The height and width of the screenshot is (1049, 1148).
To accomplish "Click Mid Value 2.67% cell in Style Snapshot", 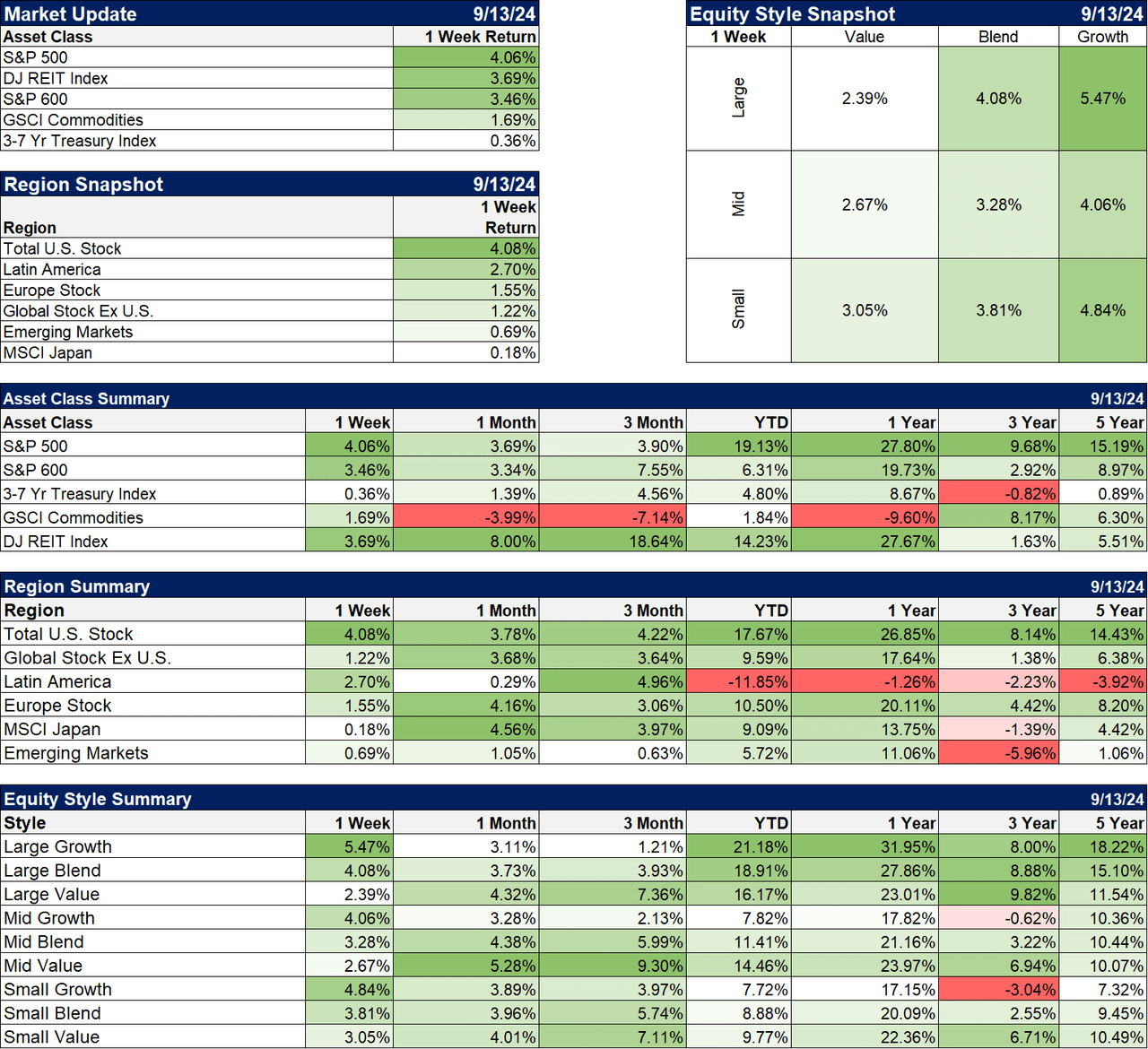I will (x=865, y=204).
